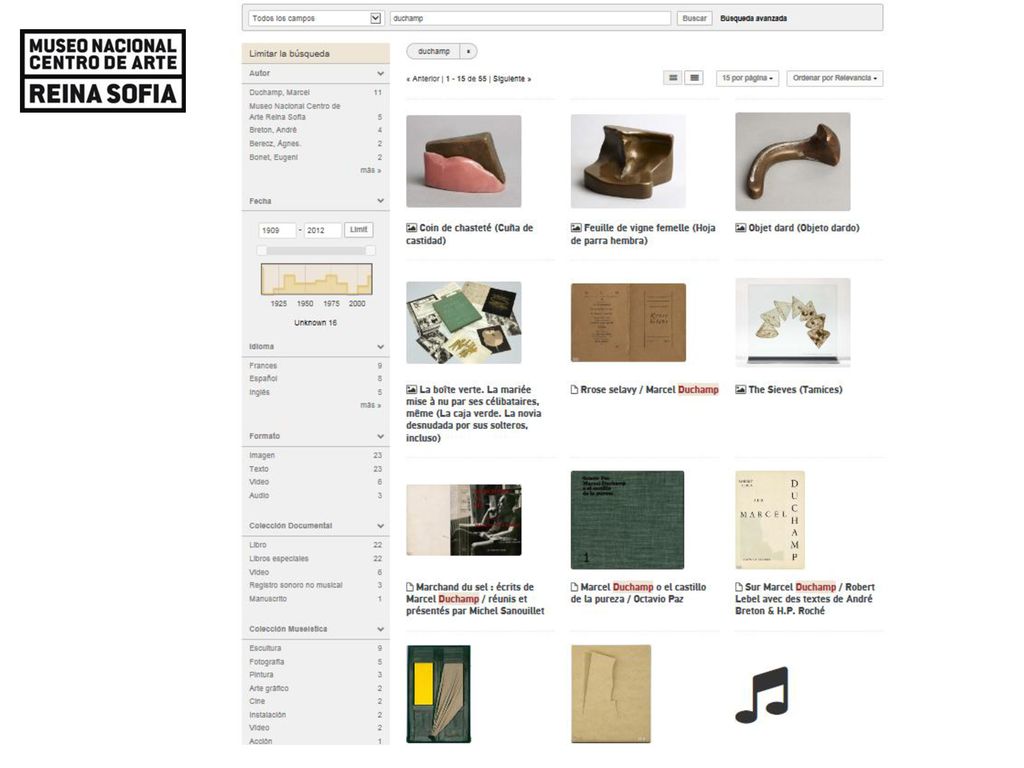Open the Todos los campos dropdown

(315, 18)
